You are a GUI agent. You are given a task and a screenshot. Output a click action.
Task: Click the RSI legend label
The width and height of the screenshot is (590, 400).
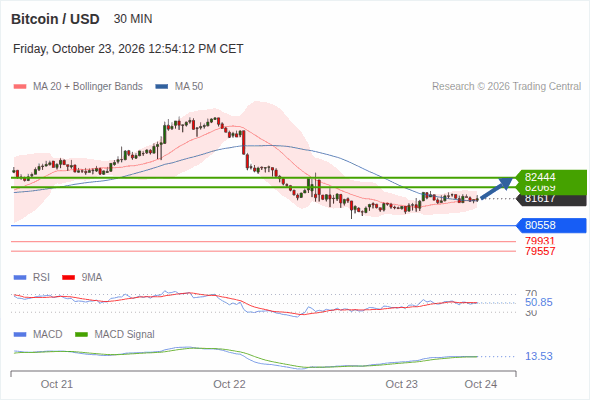[x=41, y=277]
